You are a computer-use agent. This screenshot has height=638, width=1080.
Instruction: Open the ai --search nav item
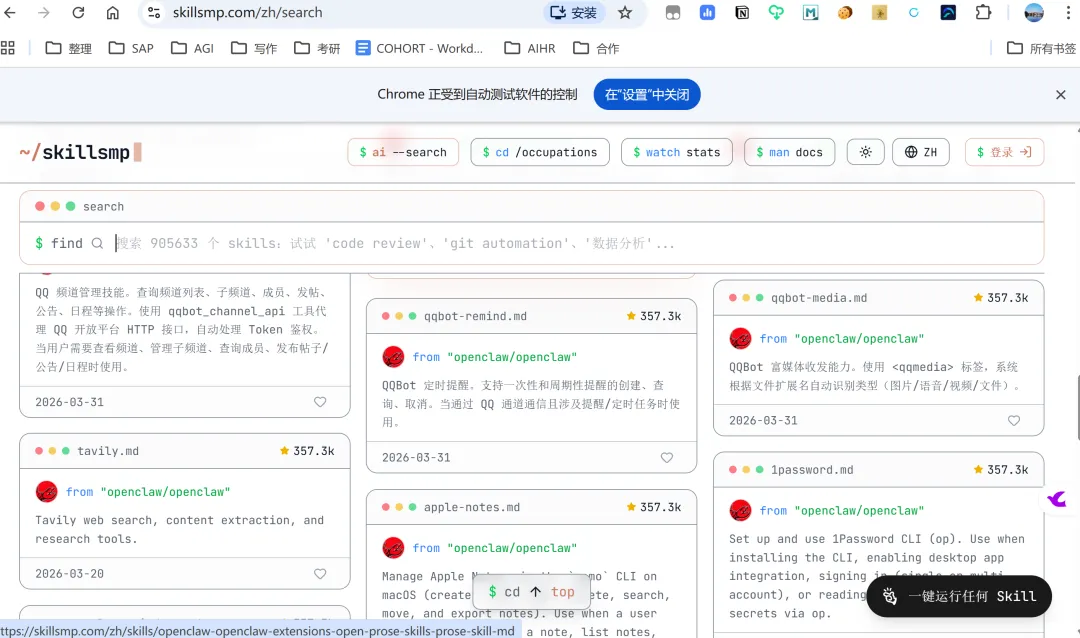pyautogui.click(x=403, y=152)
